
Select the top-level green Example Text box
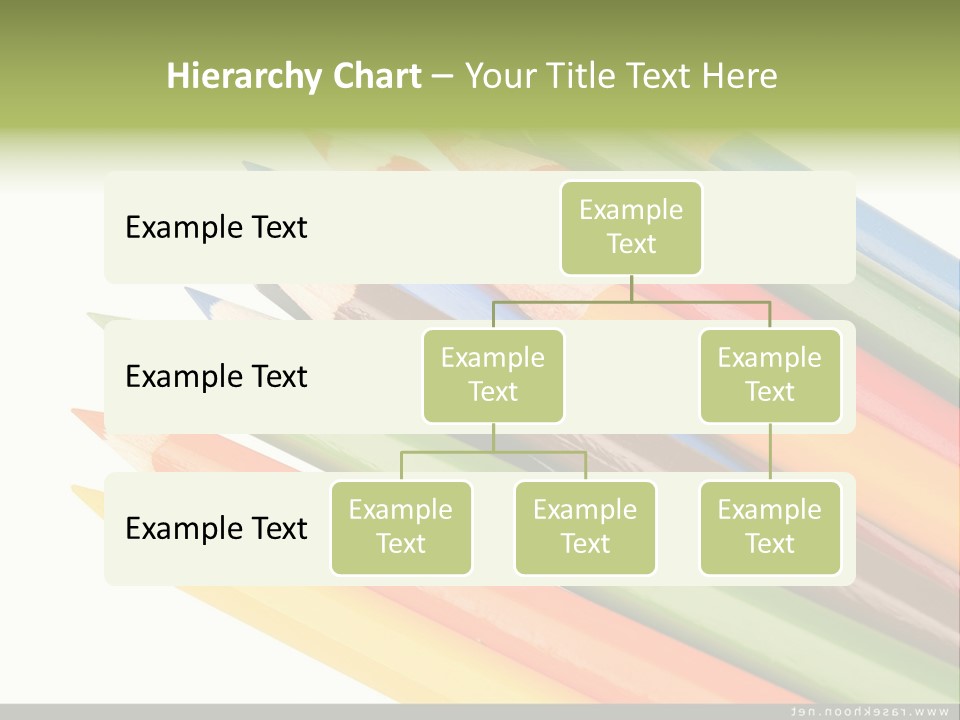click(x=631, y=227)
